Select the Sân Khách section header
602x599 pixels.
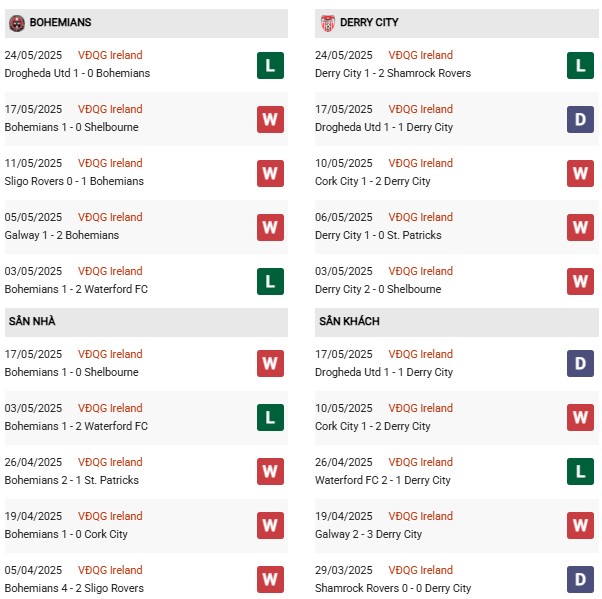point(349,321)
